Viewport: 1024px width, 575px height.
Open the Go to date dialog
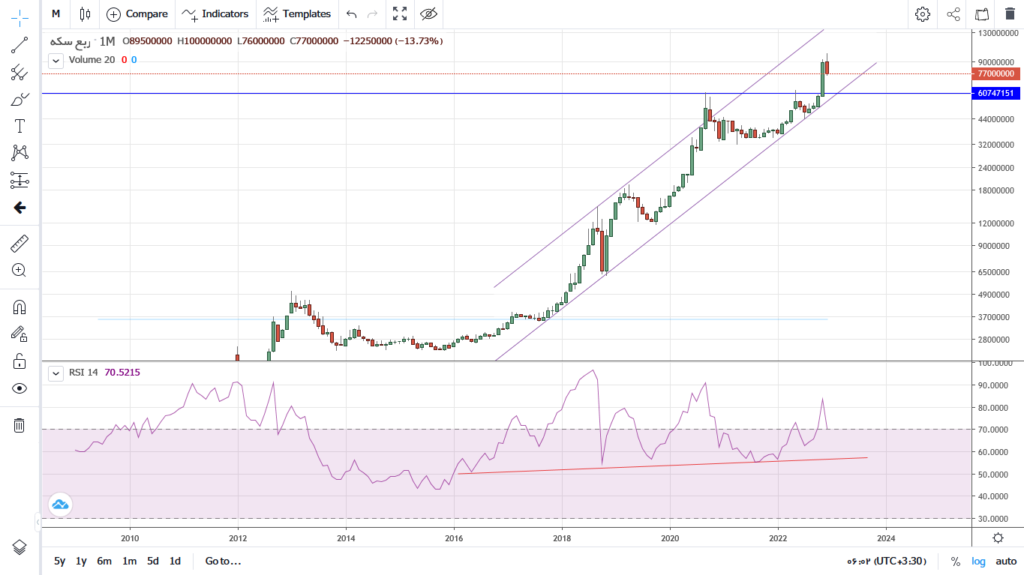pyautogui.click(x=223, y=561)
